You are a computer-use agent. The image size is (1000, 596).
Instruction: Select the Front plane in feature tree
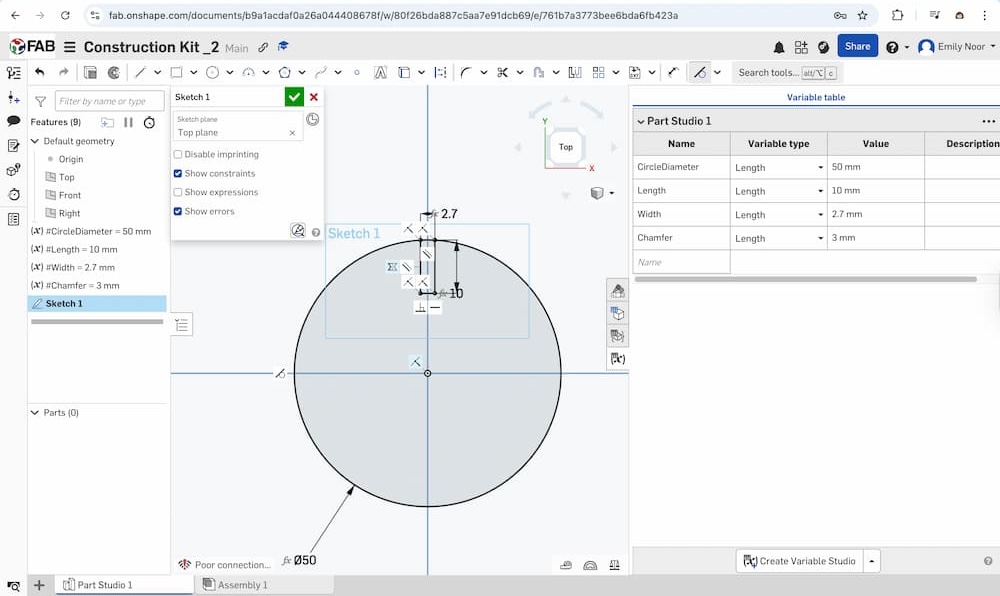pyautogui.click(x=70, y=195)
